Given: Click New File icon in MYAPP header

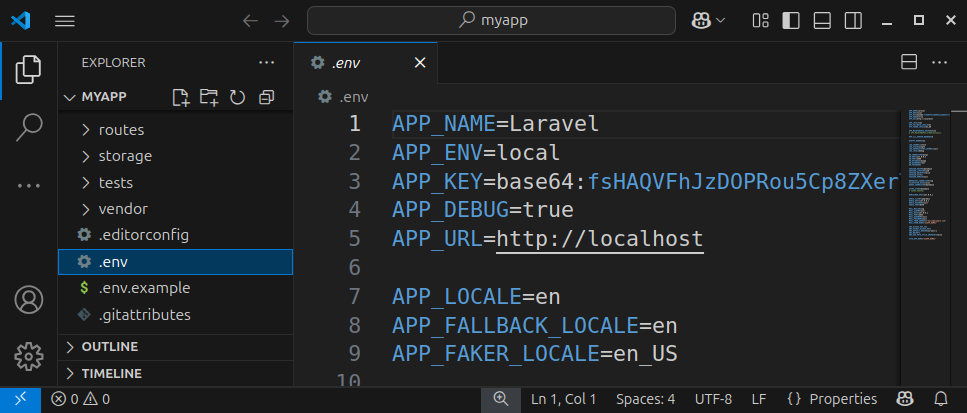Looking at the screenshot, I should tap(181, 97).
